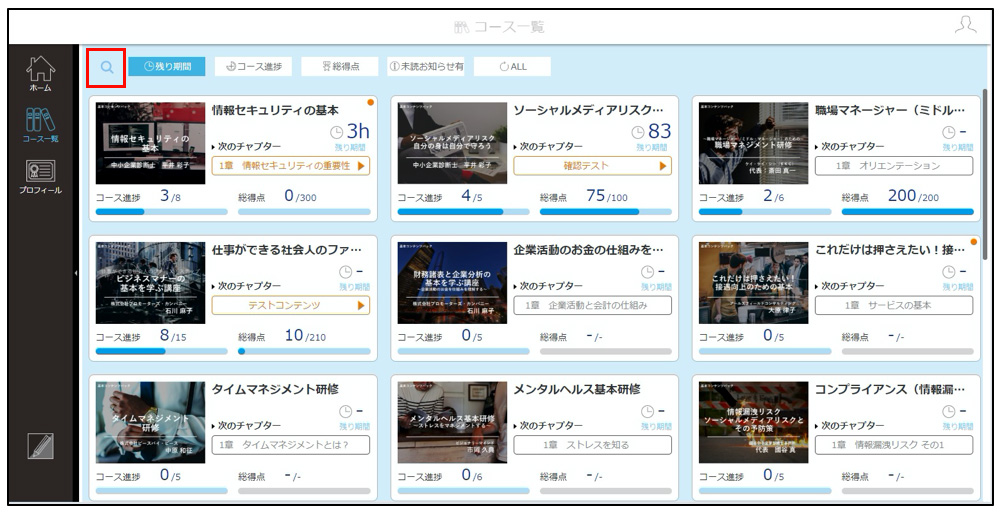Click course progress bar of 情報セキュリティの基本
Screen dimensions: 1002x514
162,212
